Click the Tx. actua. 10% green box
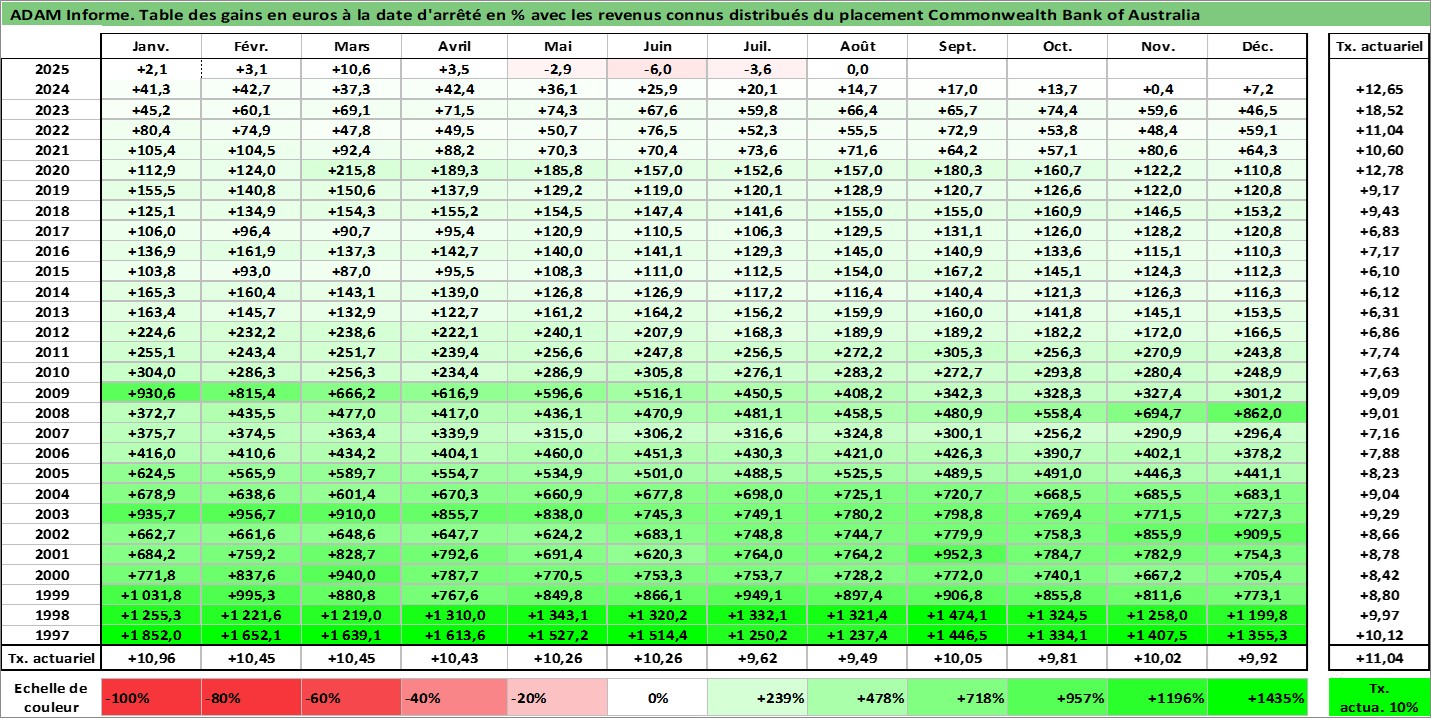The height and width of the screenshot is (718, 1431). [x=1378, y=697]
